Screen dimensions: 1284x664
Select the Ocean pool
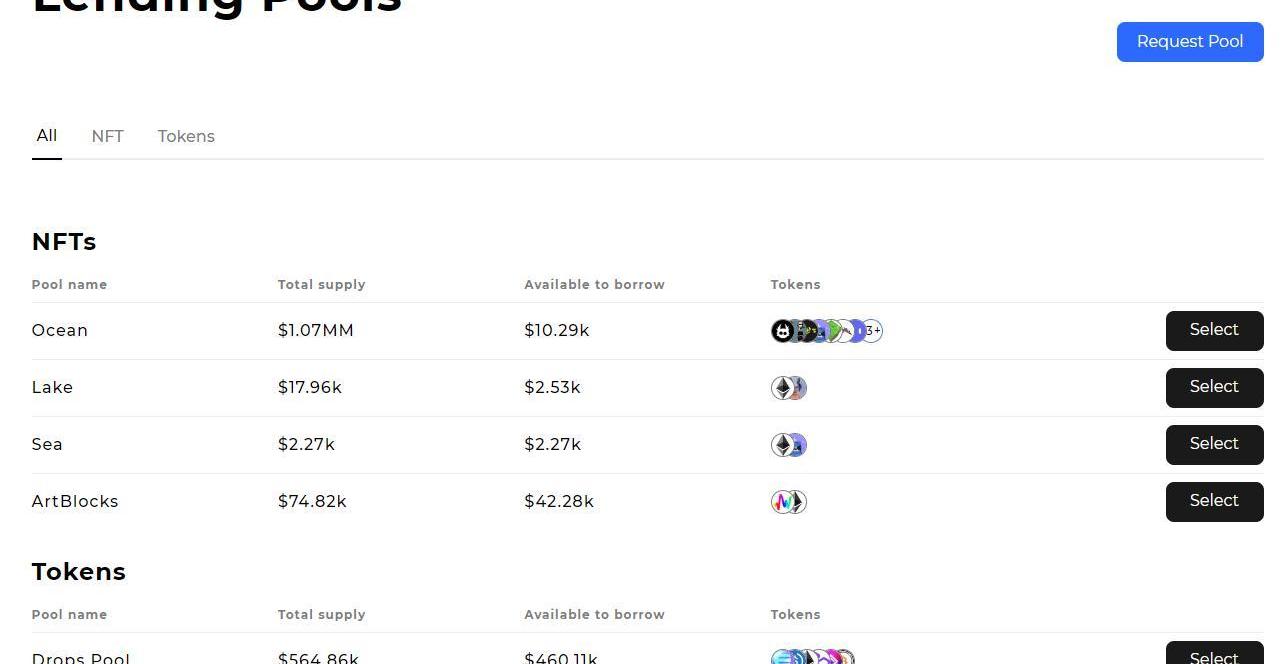[1214, 331]
